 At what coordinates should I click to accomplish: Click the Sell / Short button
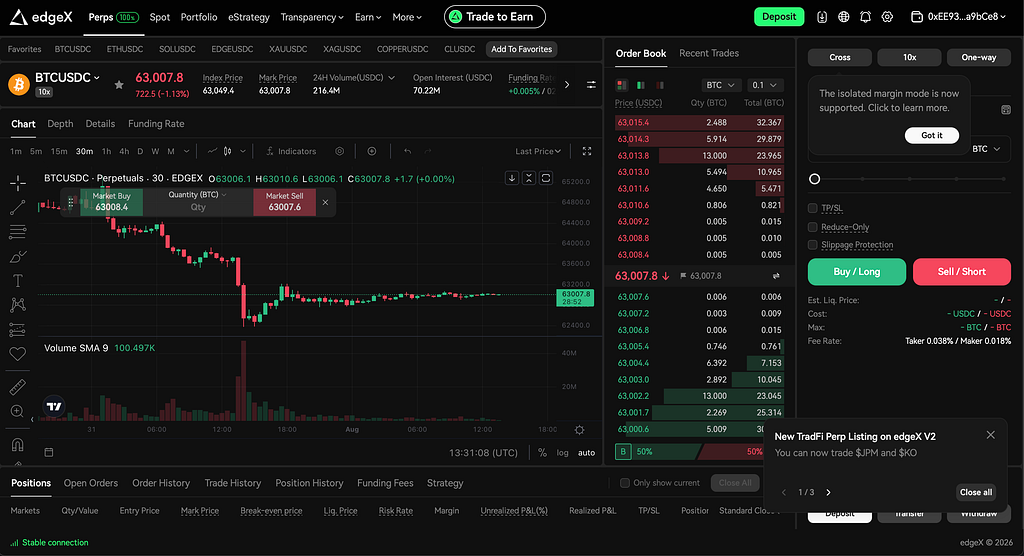(x=962, y=272)
